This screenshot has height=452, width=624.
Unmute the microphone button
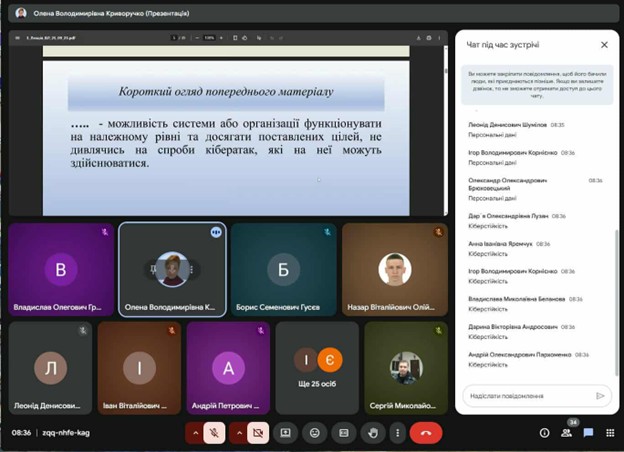[x=214, y=433]
